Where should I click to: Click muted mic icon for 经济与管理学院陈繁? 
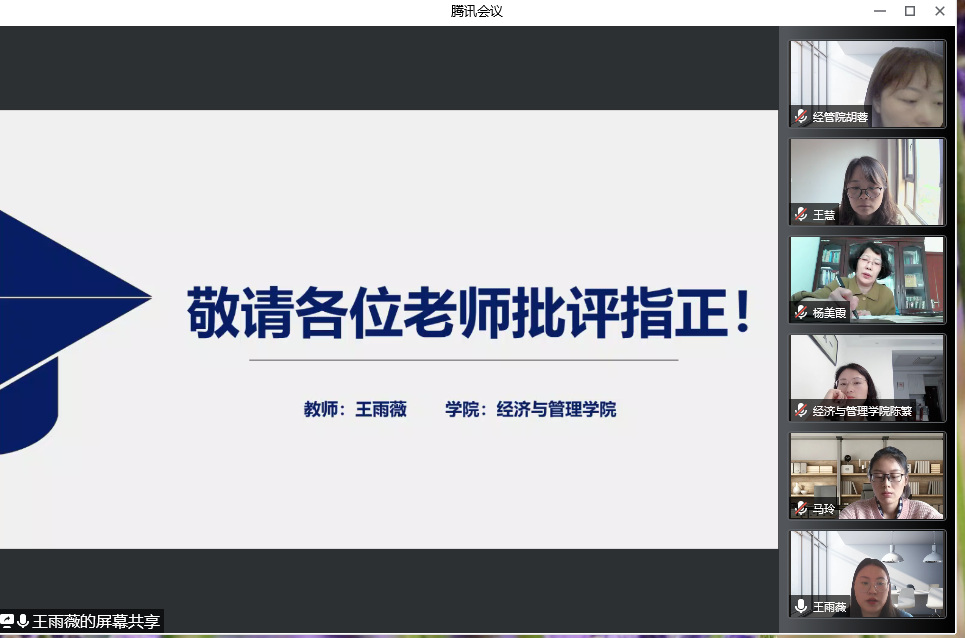click(801, 410)
